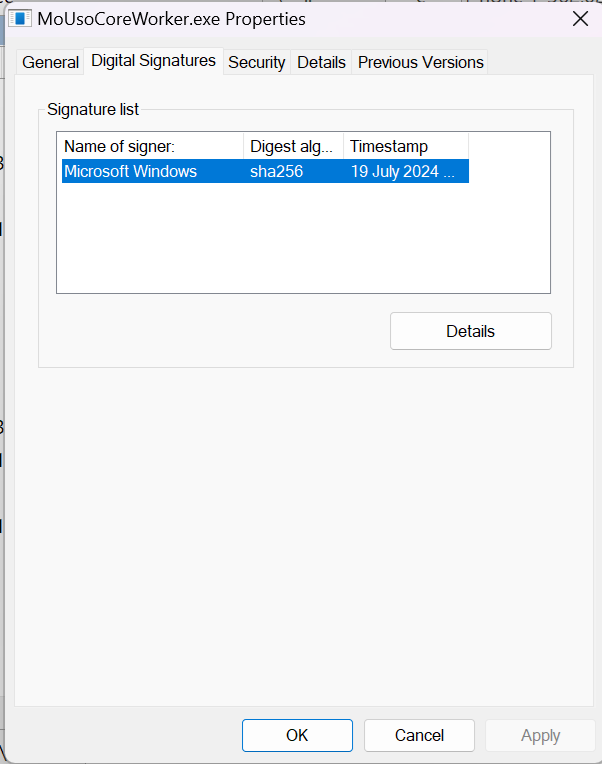Screen dimensions: 602x764
Task: Sort by Name of signer column header
Action: coord(150,146)
